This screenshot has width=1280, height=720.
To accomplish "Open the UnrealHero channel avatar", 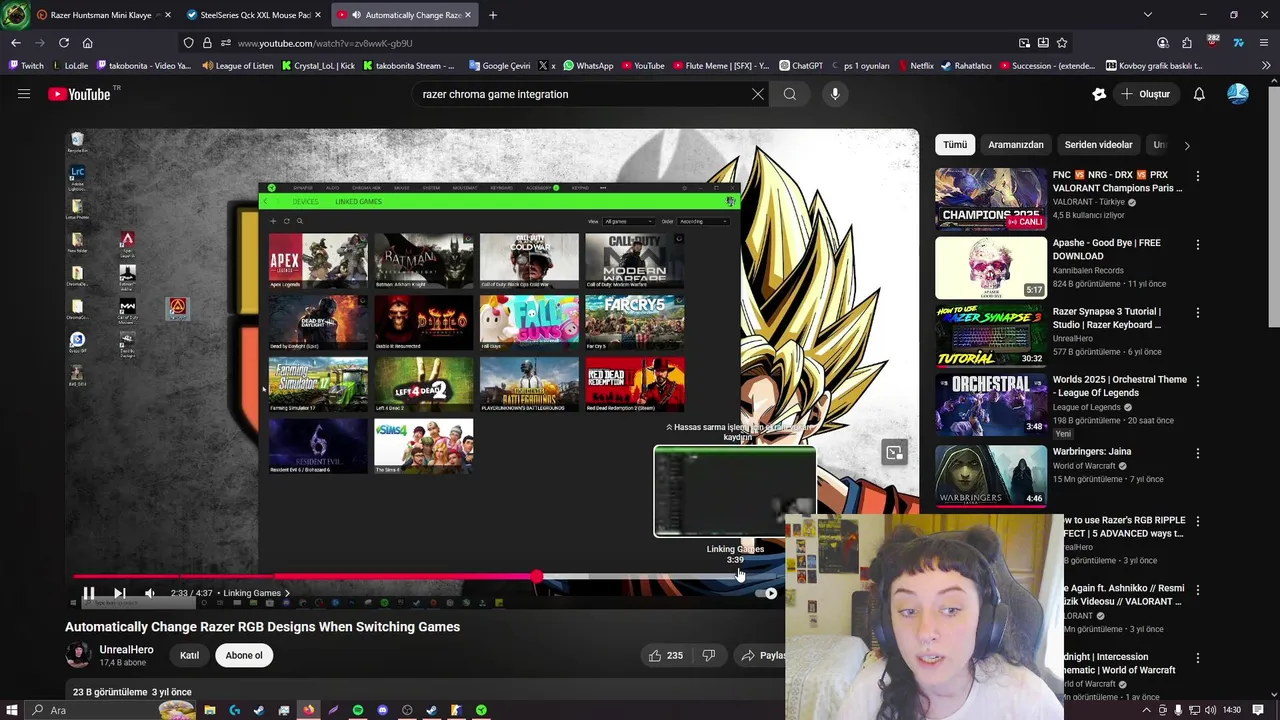I will (x=78, y=656).
